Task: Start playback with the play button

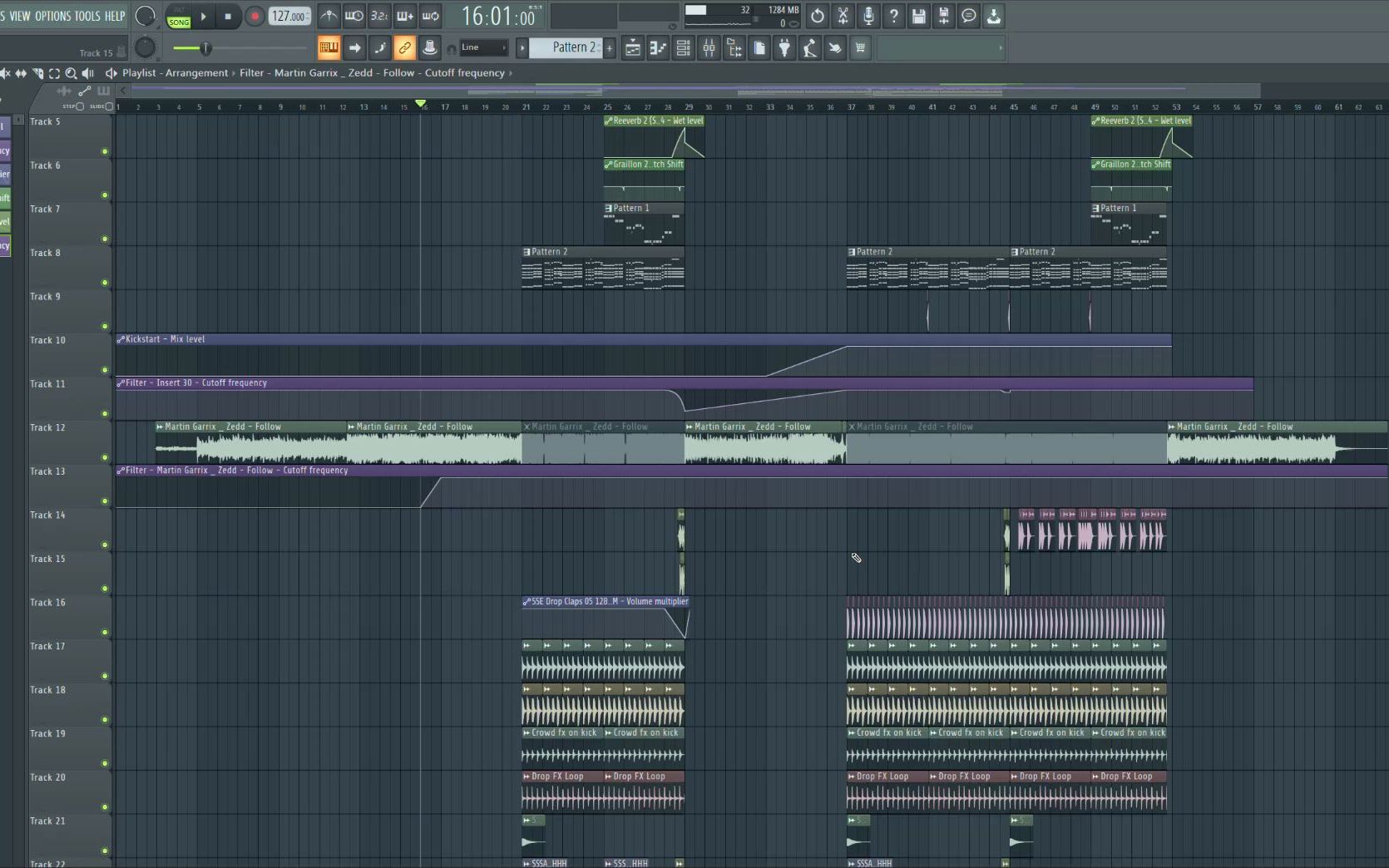Action: (203, 17)
